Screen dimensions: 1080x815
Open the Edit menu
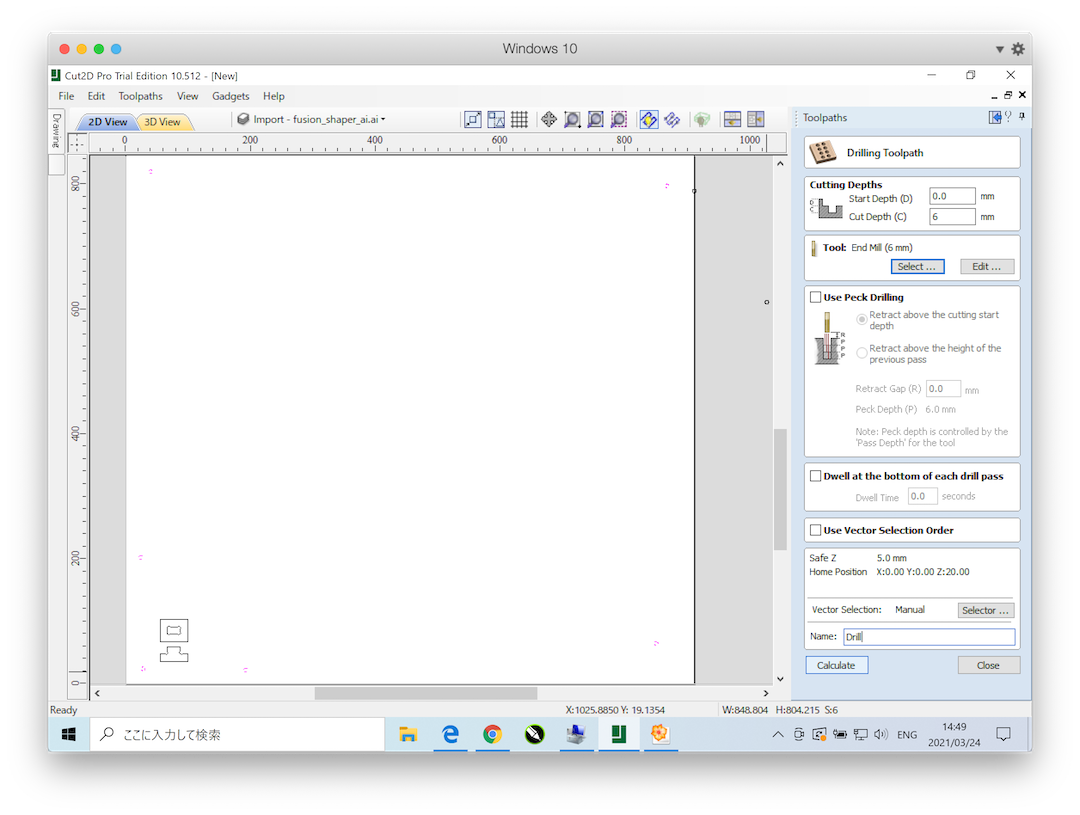click(96, 96)
